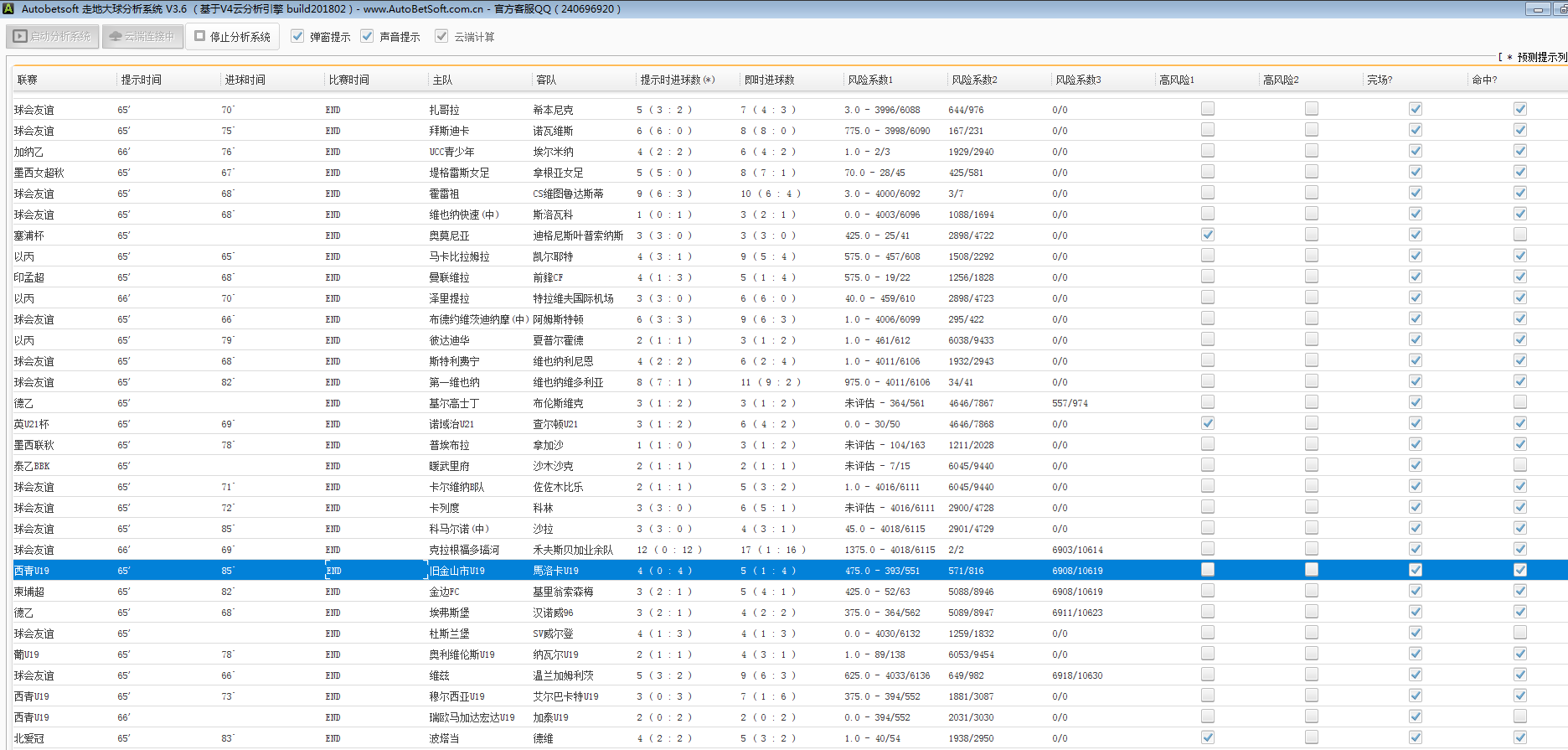Select the 主队 column header
Viewport: 1568px width, 750px height.
pos(442,80)
